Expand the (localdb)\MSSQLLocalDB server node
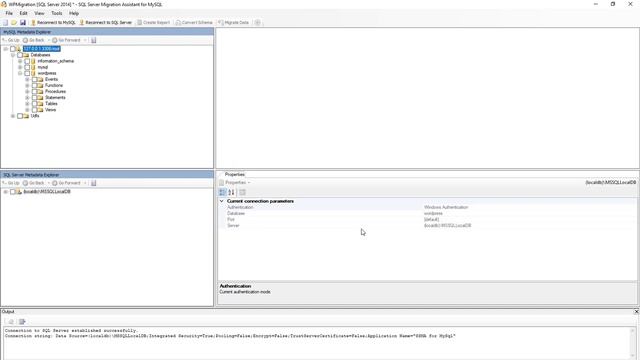 6,192
